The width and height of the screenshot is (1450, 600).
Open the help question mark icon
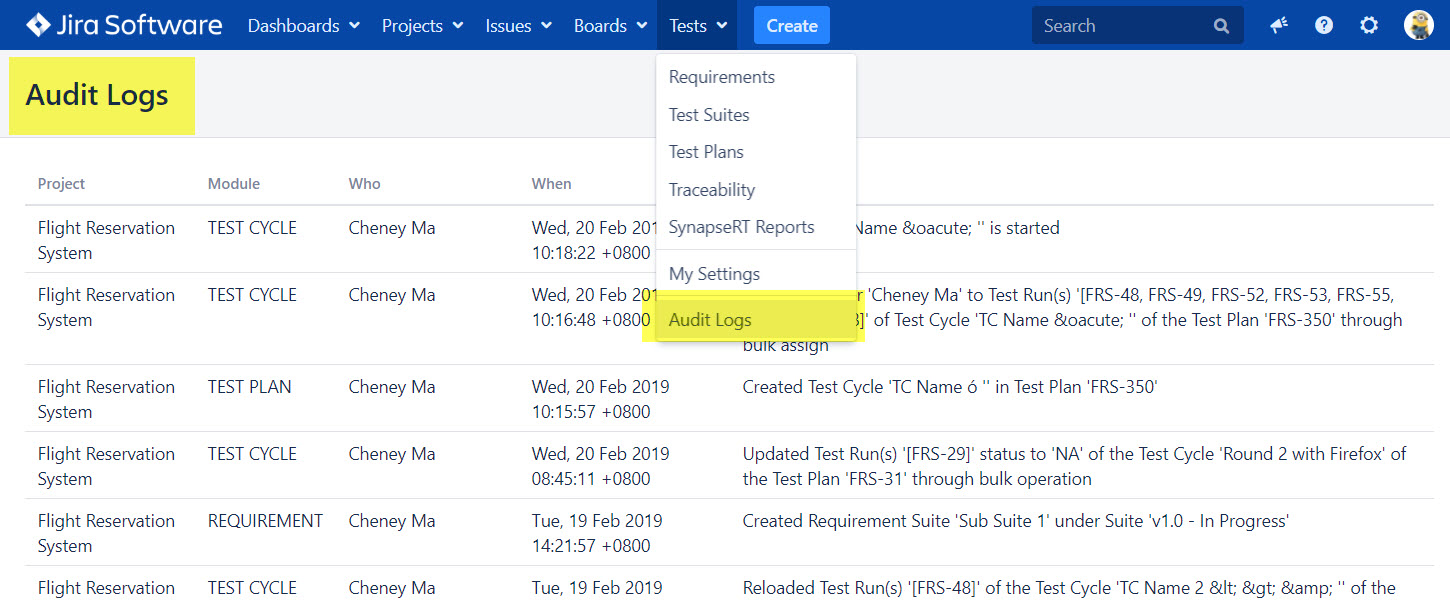(x=1324, y=26)
